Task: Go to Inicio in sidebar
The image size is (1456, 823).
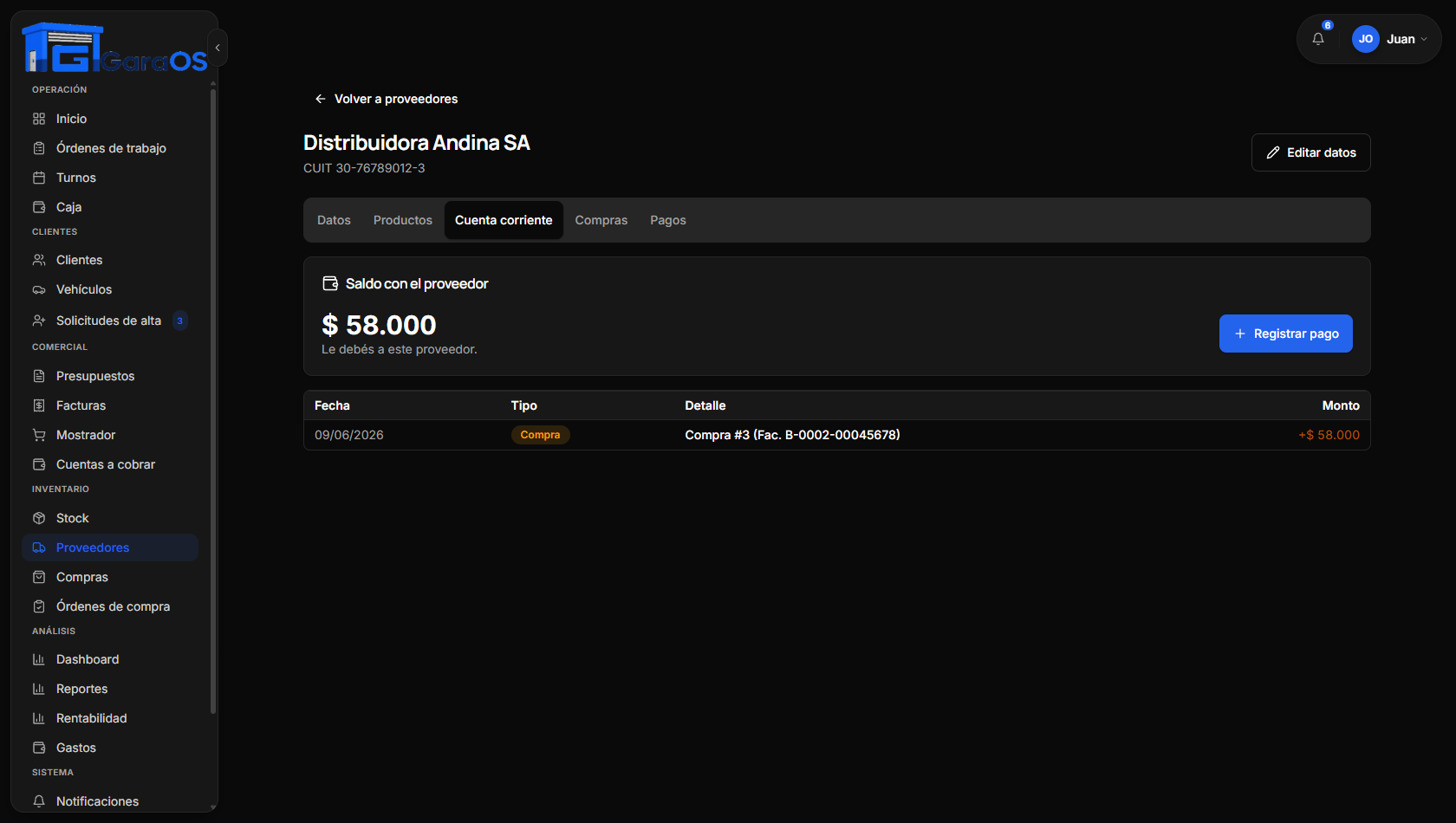Action: click(x=110, y=119)
